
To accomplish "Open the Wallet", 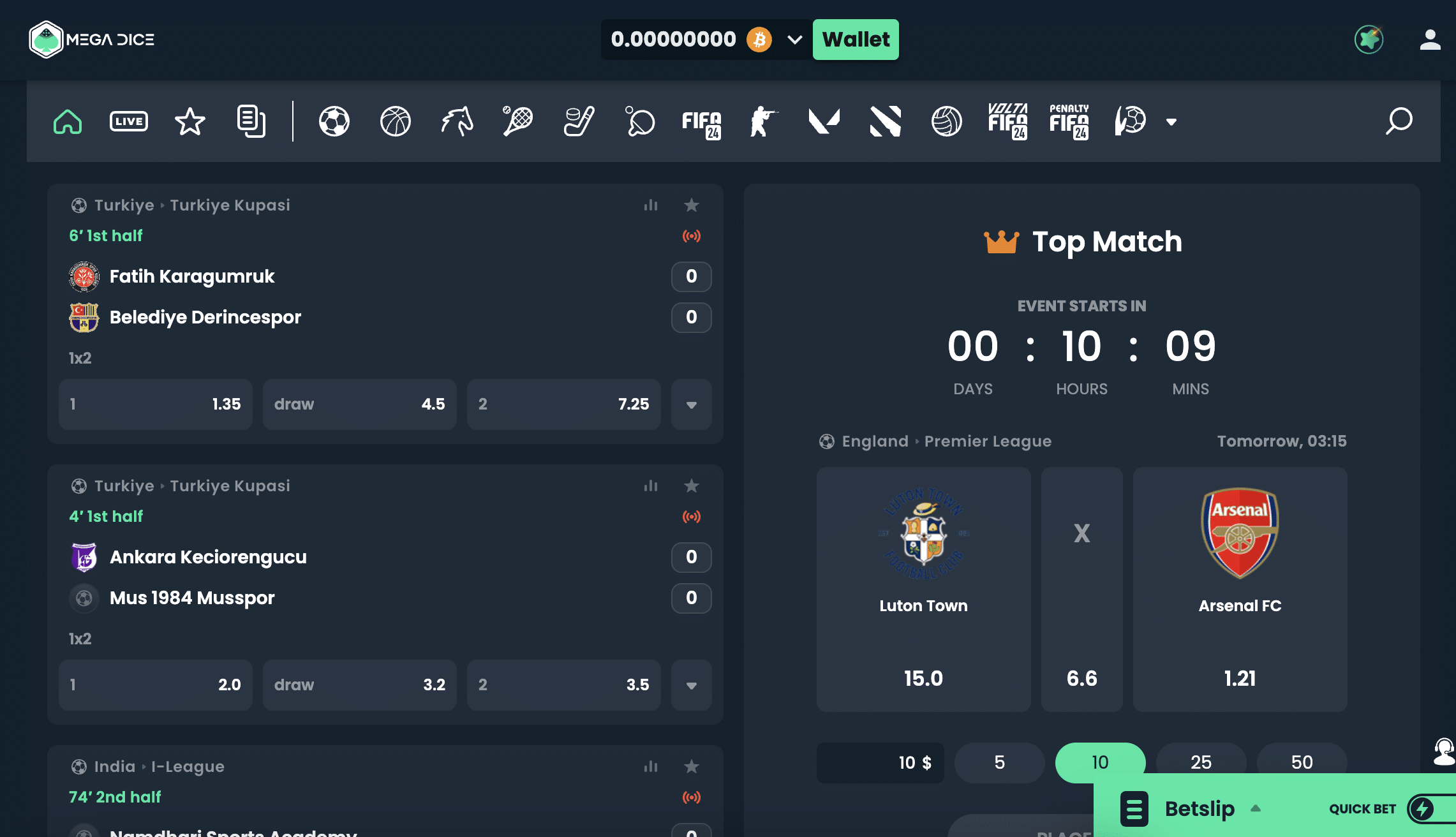I will [x=856, y=40].
